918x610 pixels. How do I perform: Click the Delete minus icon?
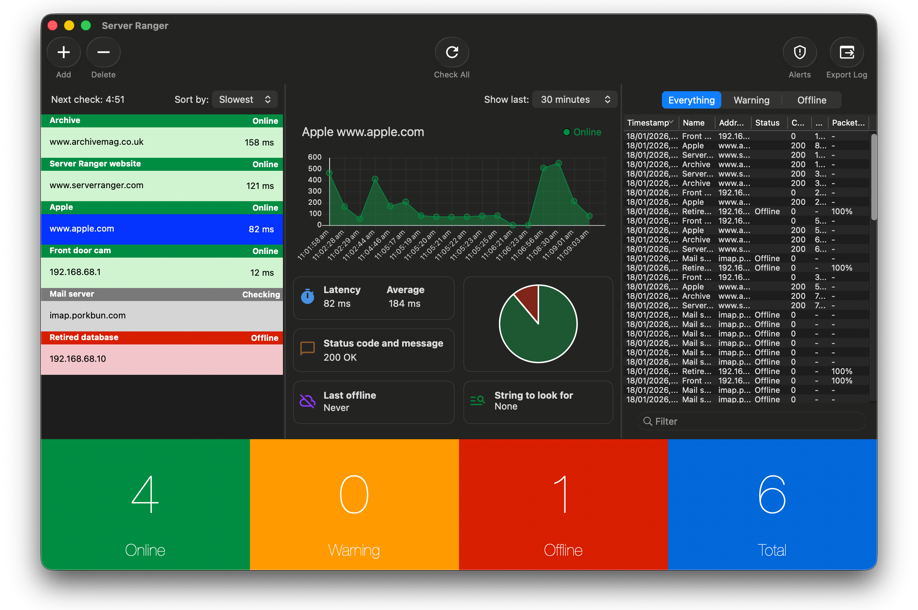click(103, 52)
